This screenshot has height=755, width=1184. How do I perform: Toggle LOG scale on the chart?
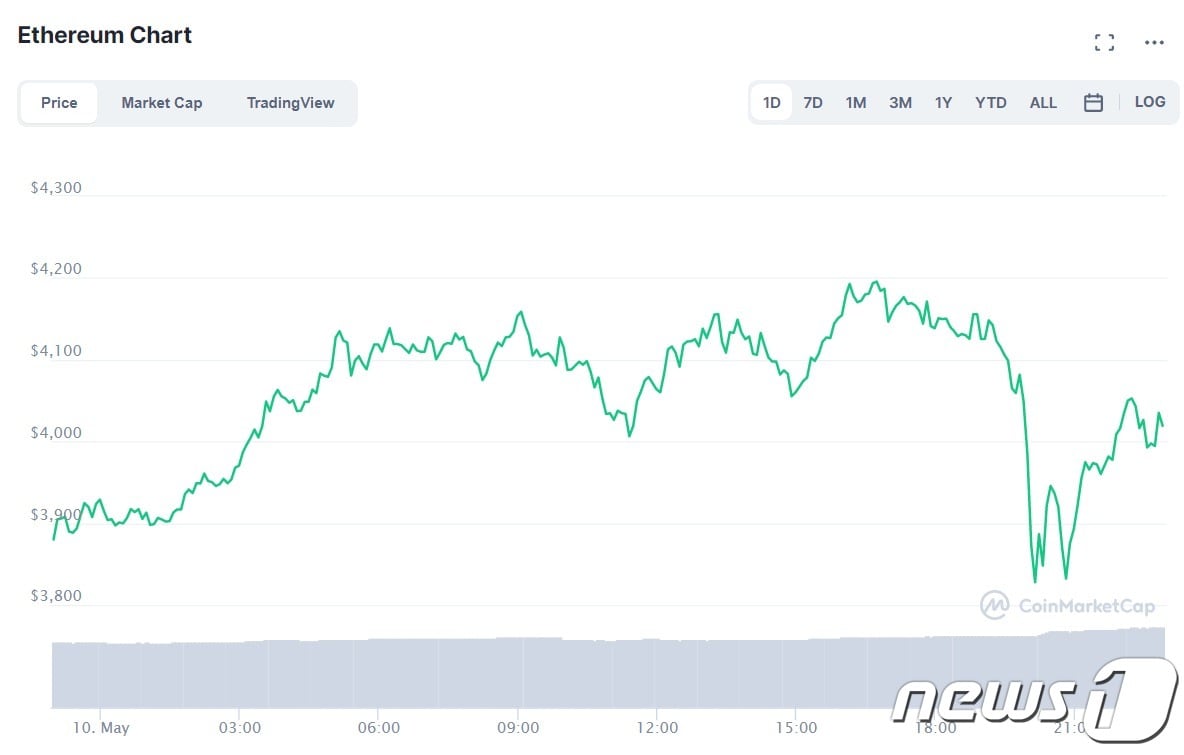click(x=1150, y=102)
